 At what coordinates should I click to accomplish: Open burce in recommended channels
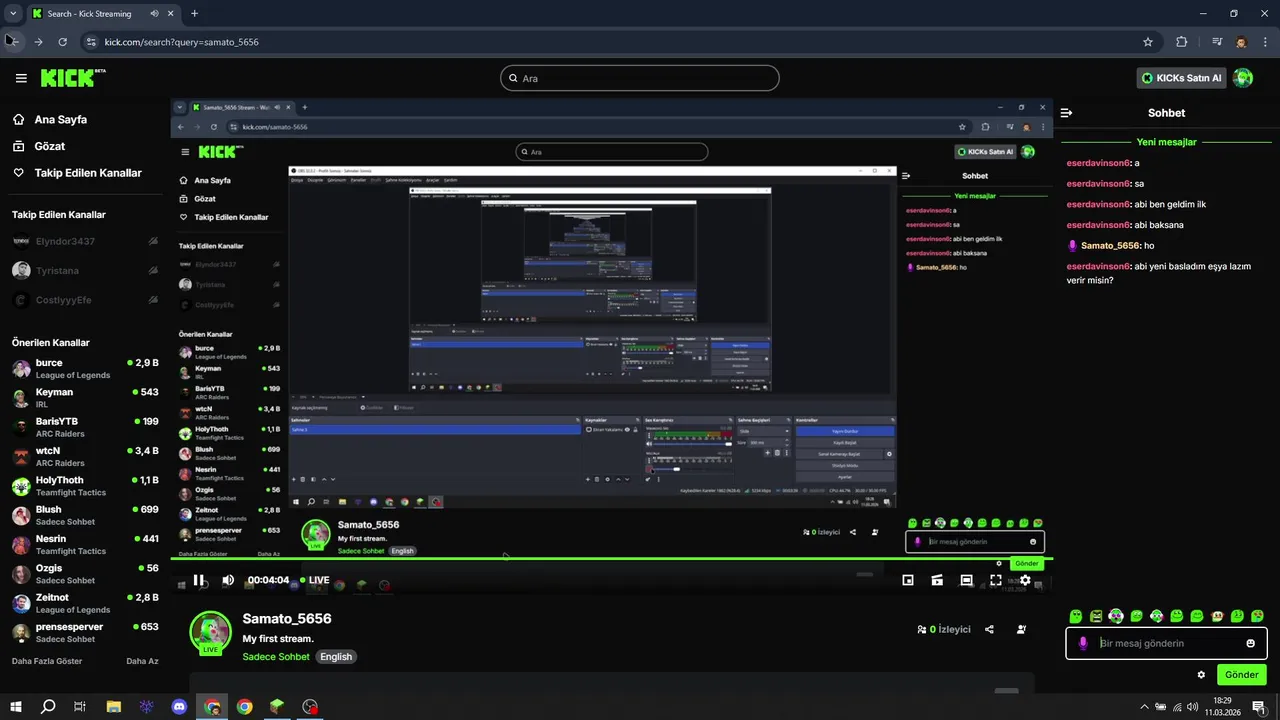click(x=85, y=369)
